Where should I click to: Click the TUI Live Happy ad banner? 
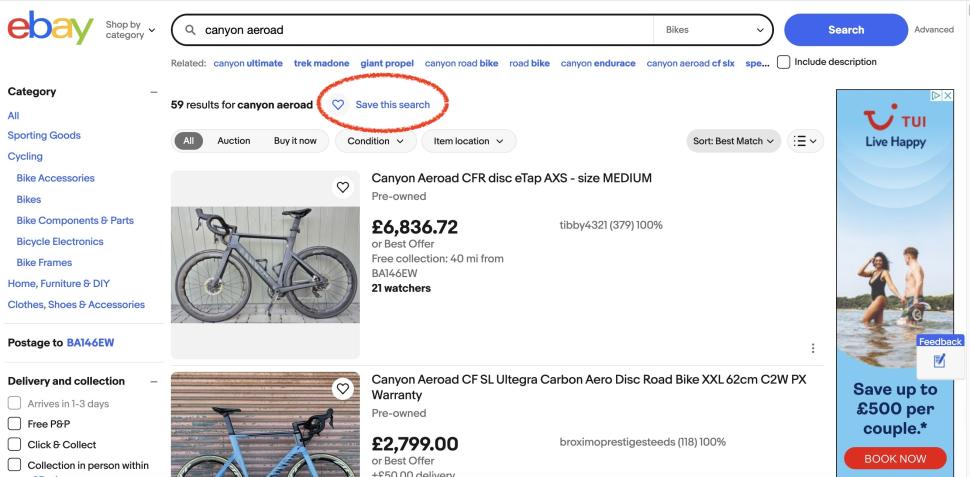coord(895,283)
